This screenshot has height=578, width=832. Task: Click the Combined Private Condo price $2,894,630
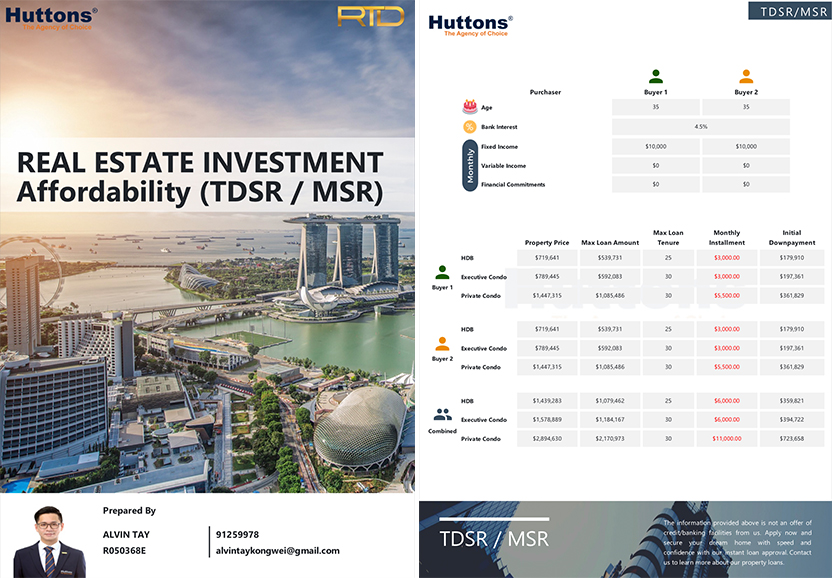(x=547, y=438)
